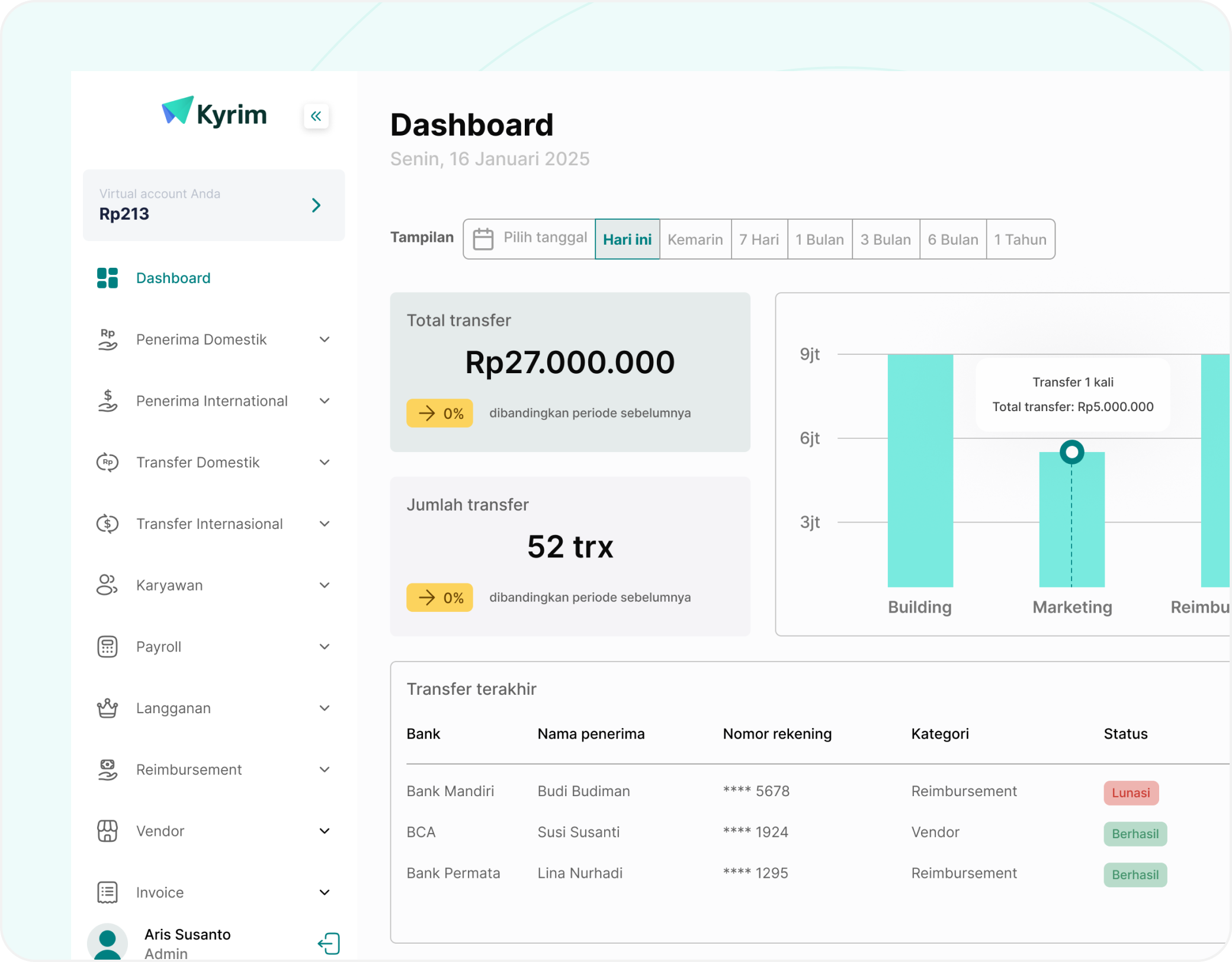Click the Payroll calculator icon
Screen dimensions: 1232x962
coord(107,647)
